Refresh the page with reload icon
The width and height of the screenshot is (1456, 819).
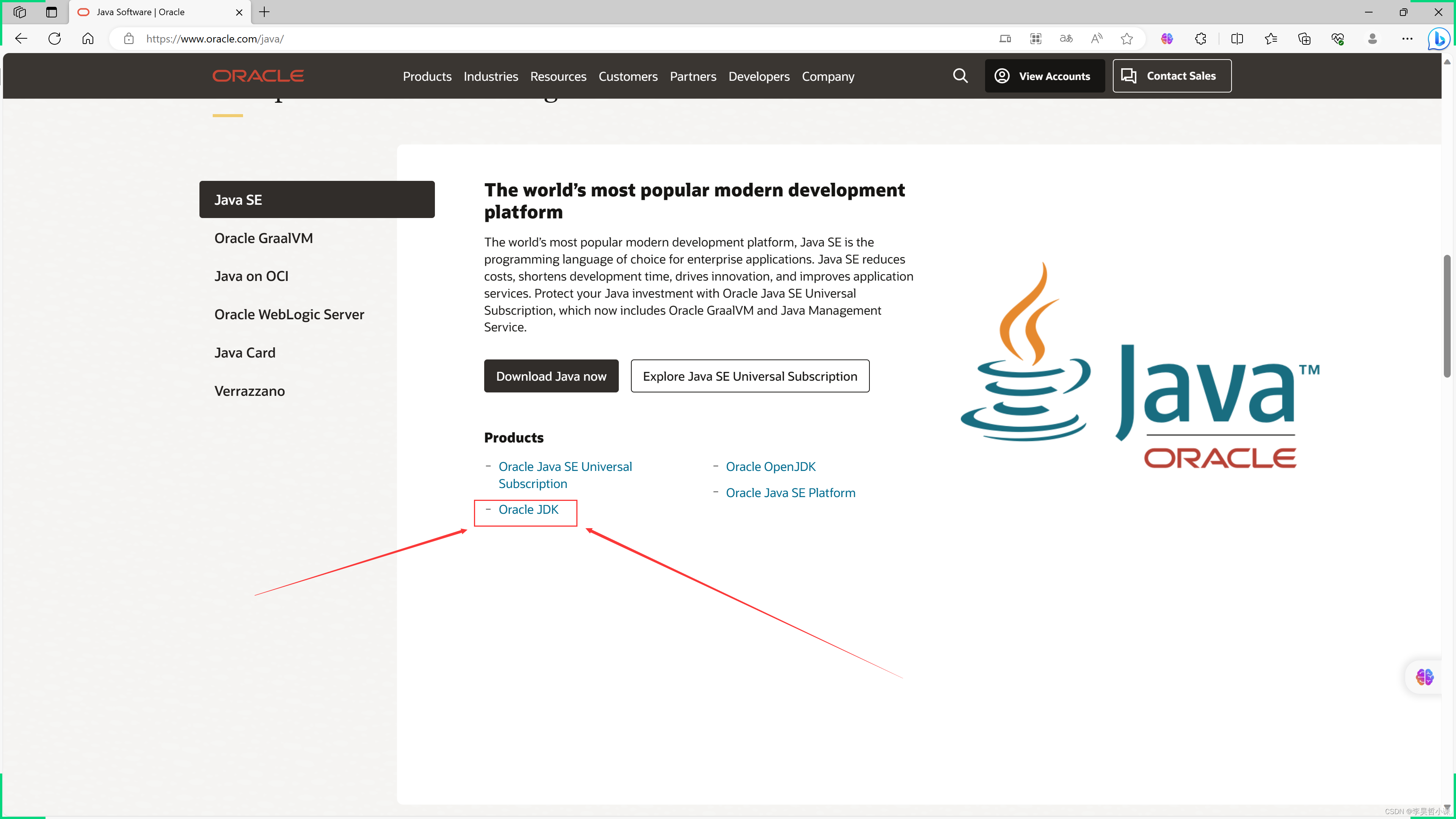point(55,38)
